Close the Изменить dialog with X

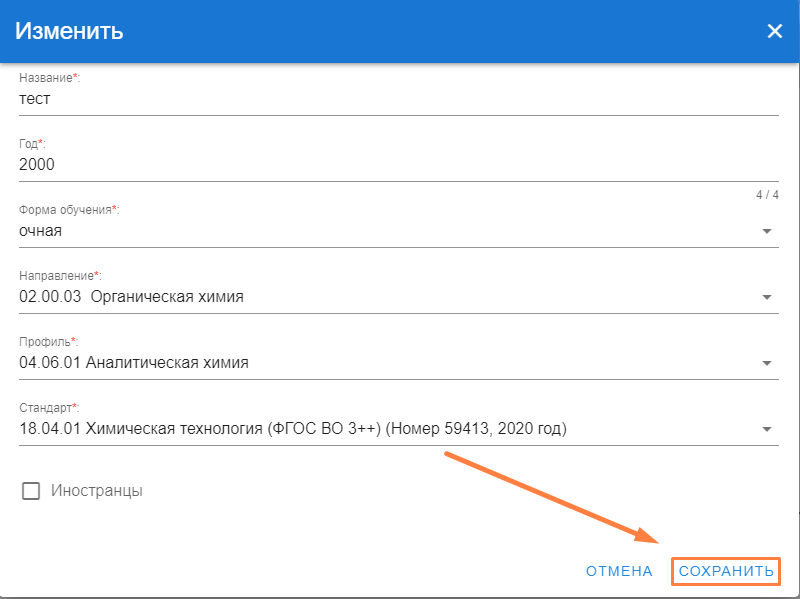[x=774, y=31]
